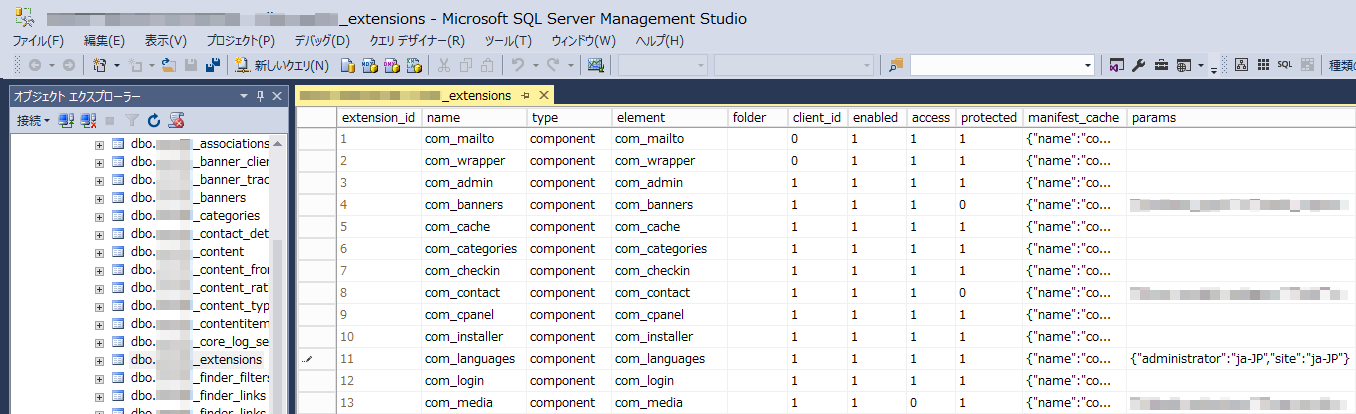
Task: Open the window layout icon dropdown arrow
Action: pos(1201,65)
